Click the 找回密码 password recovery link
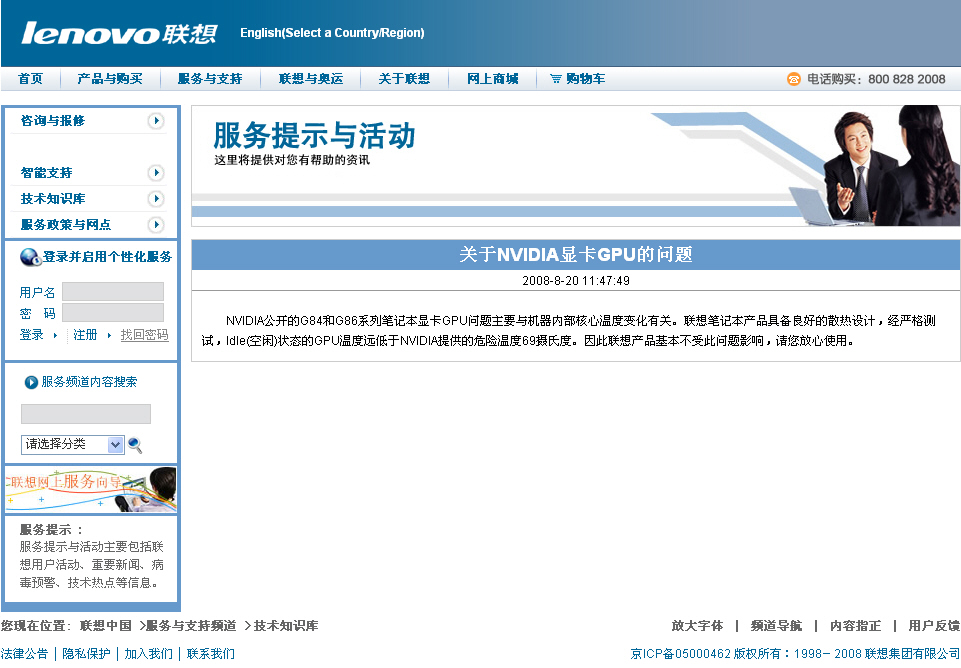Viewport: 961px width, 668px height. pos(144,335)
